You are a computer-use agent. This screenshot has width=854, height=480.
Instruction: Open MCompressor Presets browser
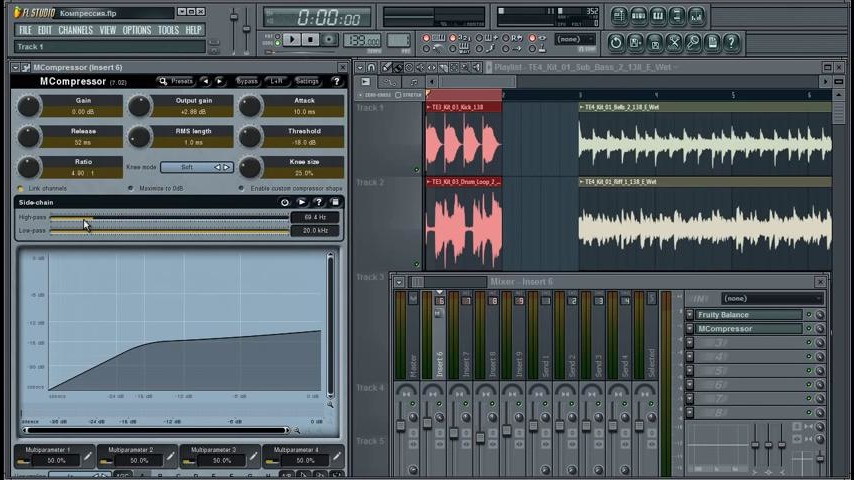175,81
